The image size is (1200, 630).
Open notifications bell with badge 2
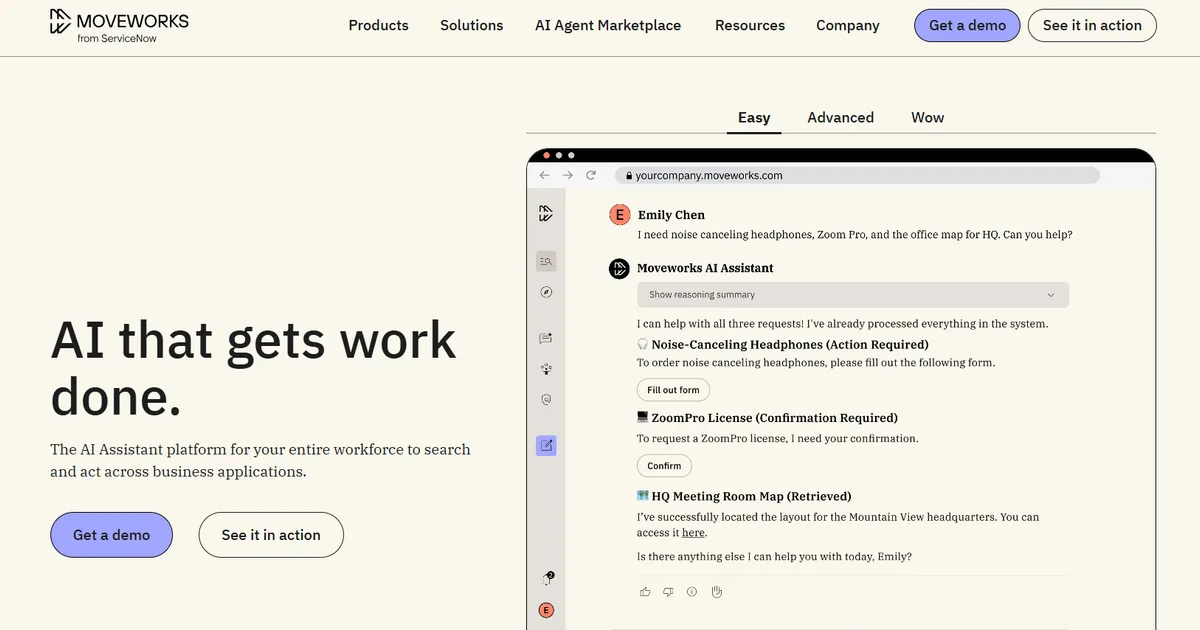pyautogui.click(x=547, y=578)
